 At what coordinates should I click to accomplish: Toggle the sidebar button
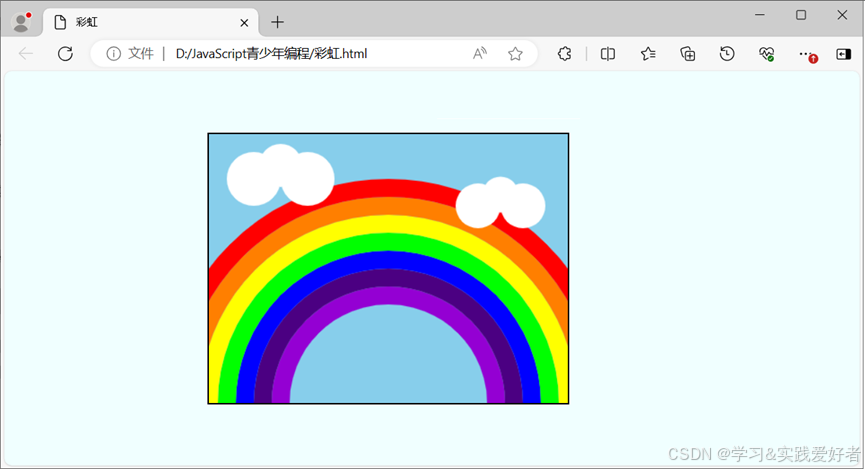coord(843,54)
